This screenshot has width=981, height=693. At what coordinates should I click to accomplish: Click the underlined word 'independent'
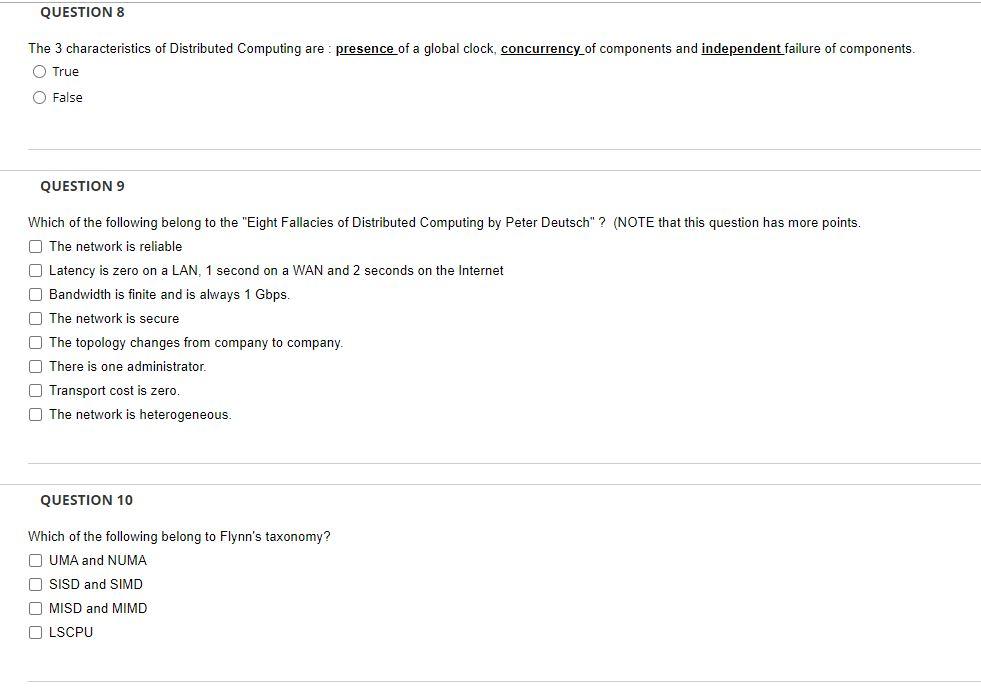tap(742, 48)
